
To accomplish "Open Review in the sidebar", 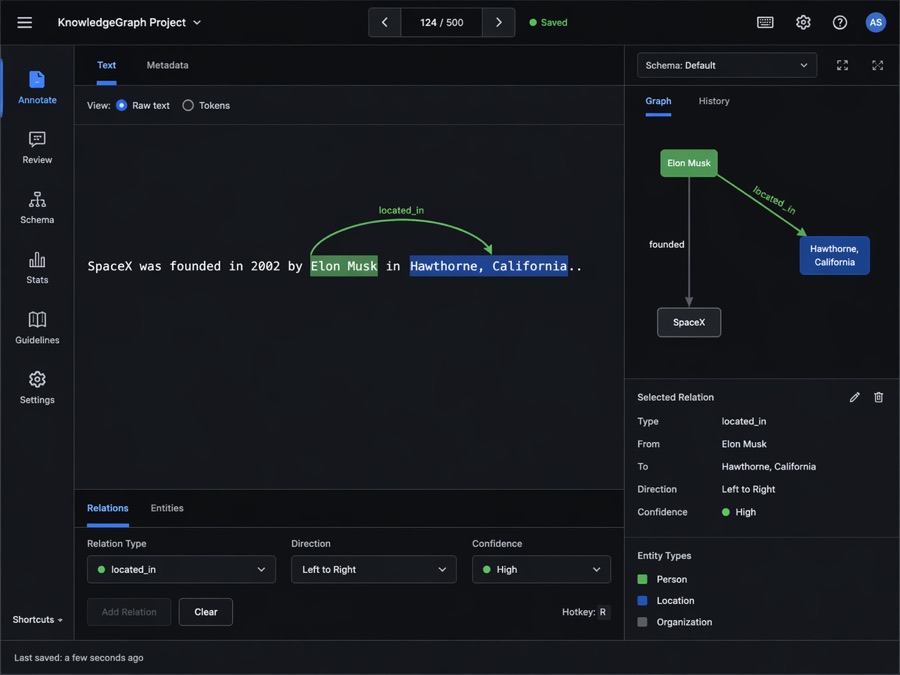I will coord(37,148).
